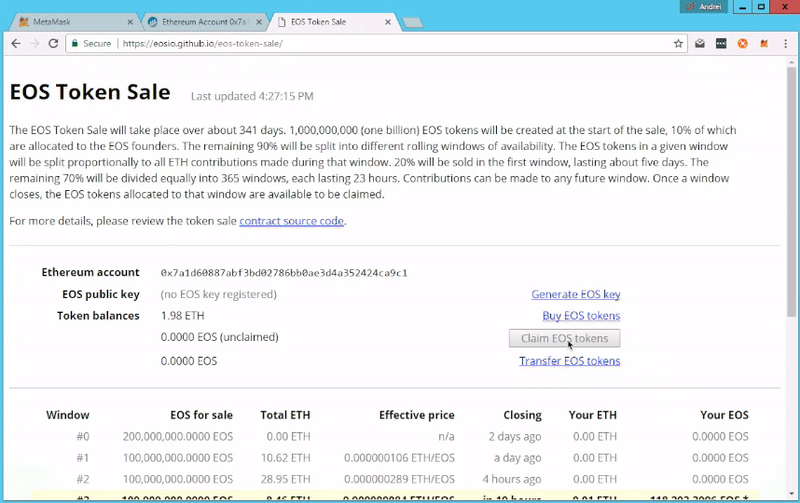Click the "4 hours ago" closing cell
The width and height of the screenshot is (800, 503).
click(512, 480)
